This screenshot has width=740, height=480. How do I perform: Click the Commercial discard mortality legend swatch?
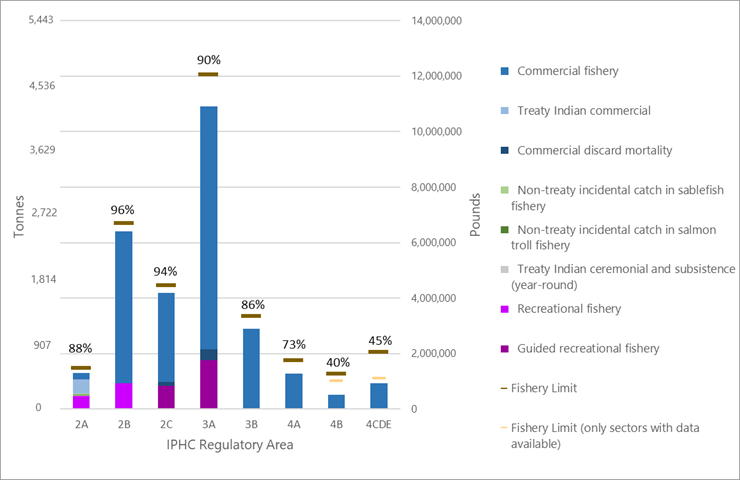click(x=503, y=151)
